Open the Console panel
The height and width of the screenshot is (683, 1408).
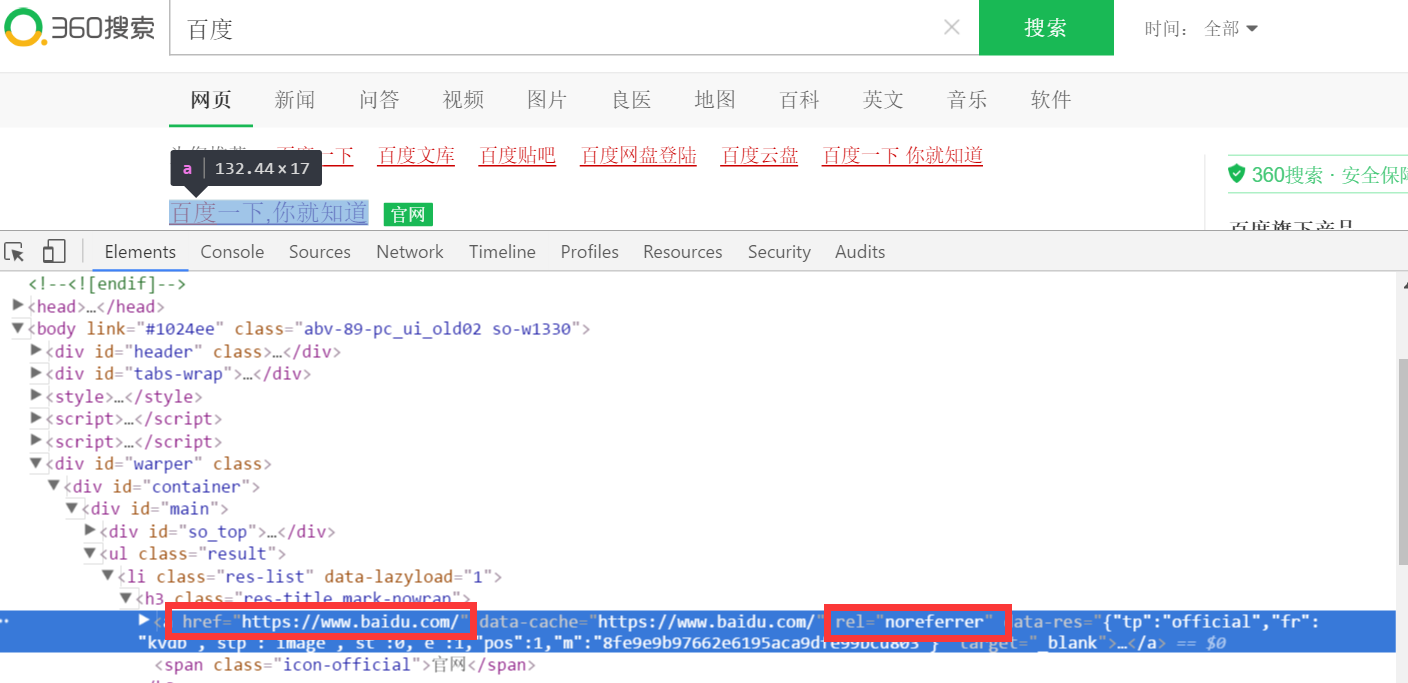[x=232, y=252]
